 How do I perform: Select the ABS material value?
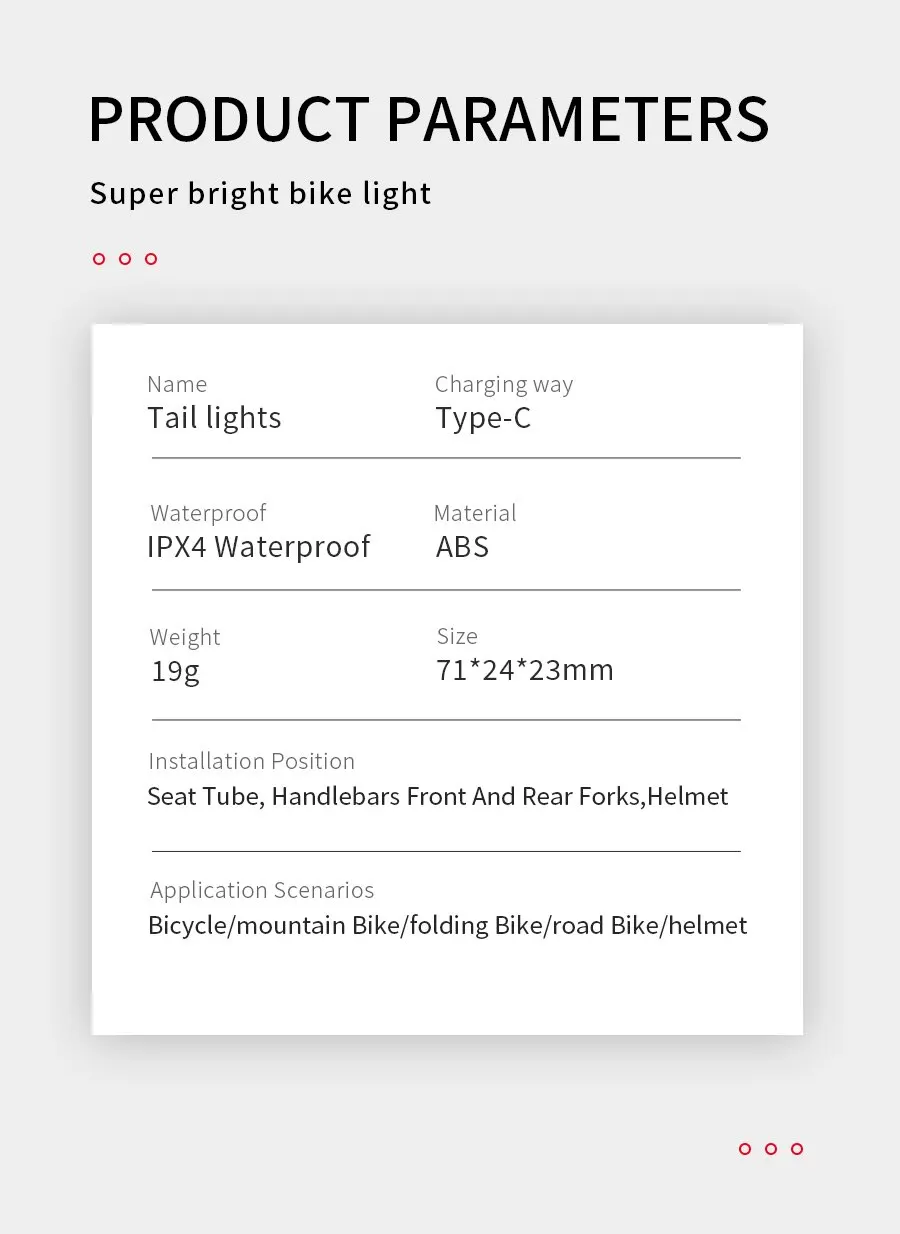pyautogui.click(x=462, y=547)
